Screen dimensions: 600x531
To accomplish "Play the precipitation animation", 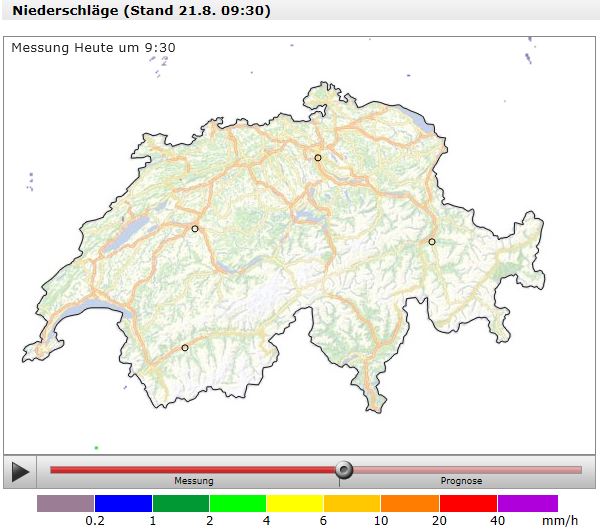I will click(x=20, y=471).
